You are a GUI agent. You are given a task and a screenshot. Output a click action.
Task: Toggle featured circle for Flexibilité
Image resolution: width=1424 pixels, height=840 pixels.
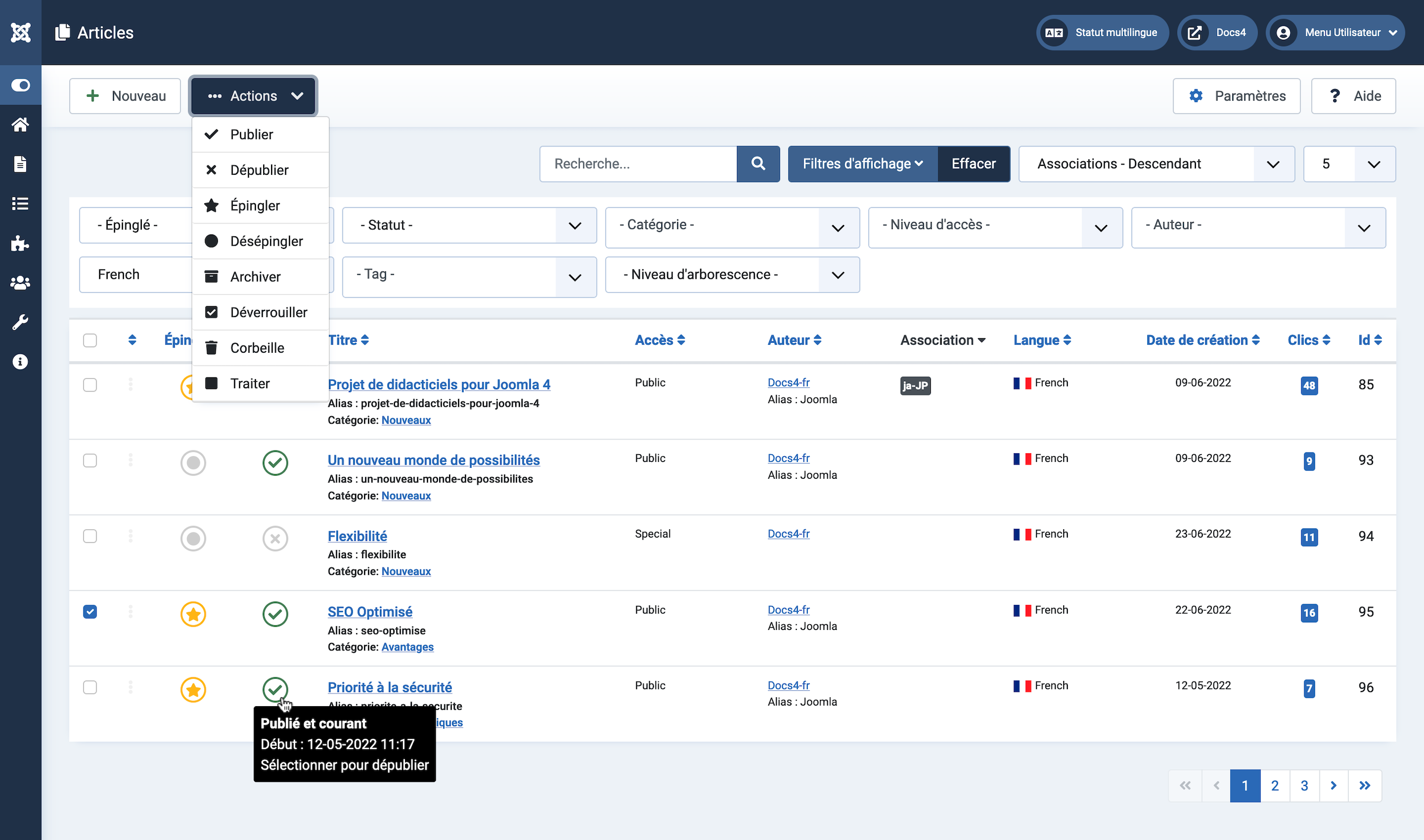tap(193, 538)
